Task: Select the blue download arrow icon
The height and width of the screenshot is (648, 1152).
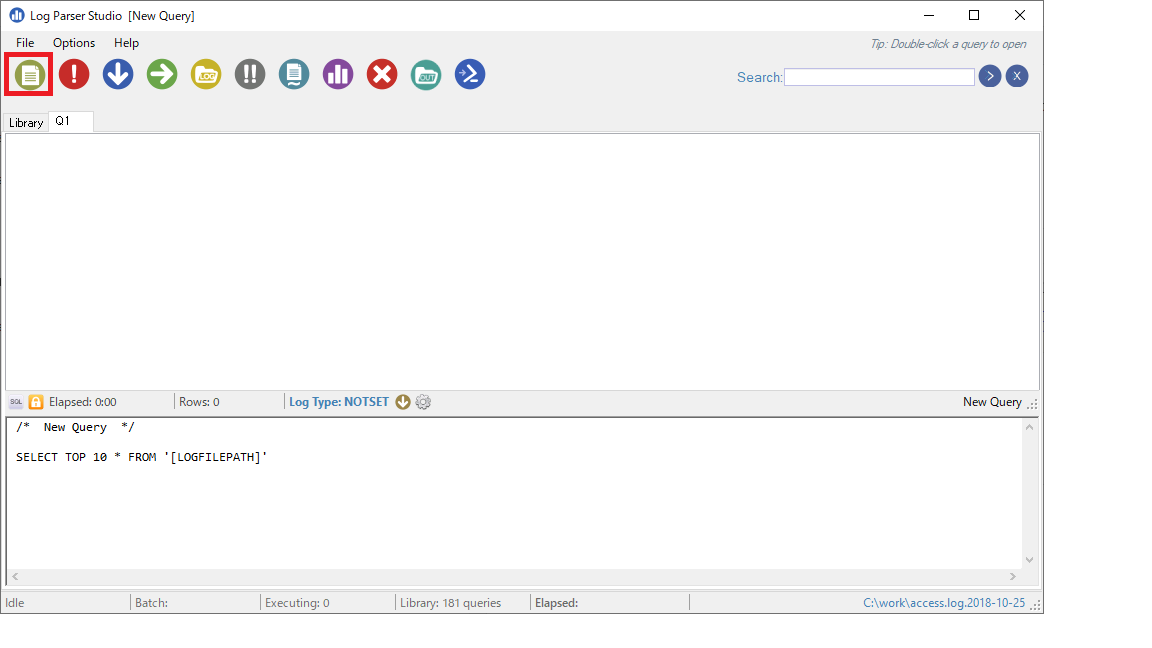Action: coord(117,74)
